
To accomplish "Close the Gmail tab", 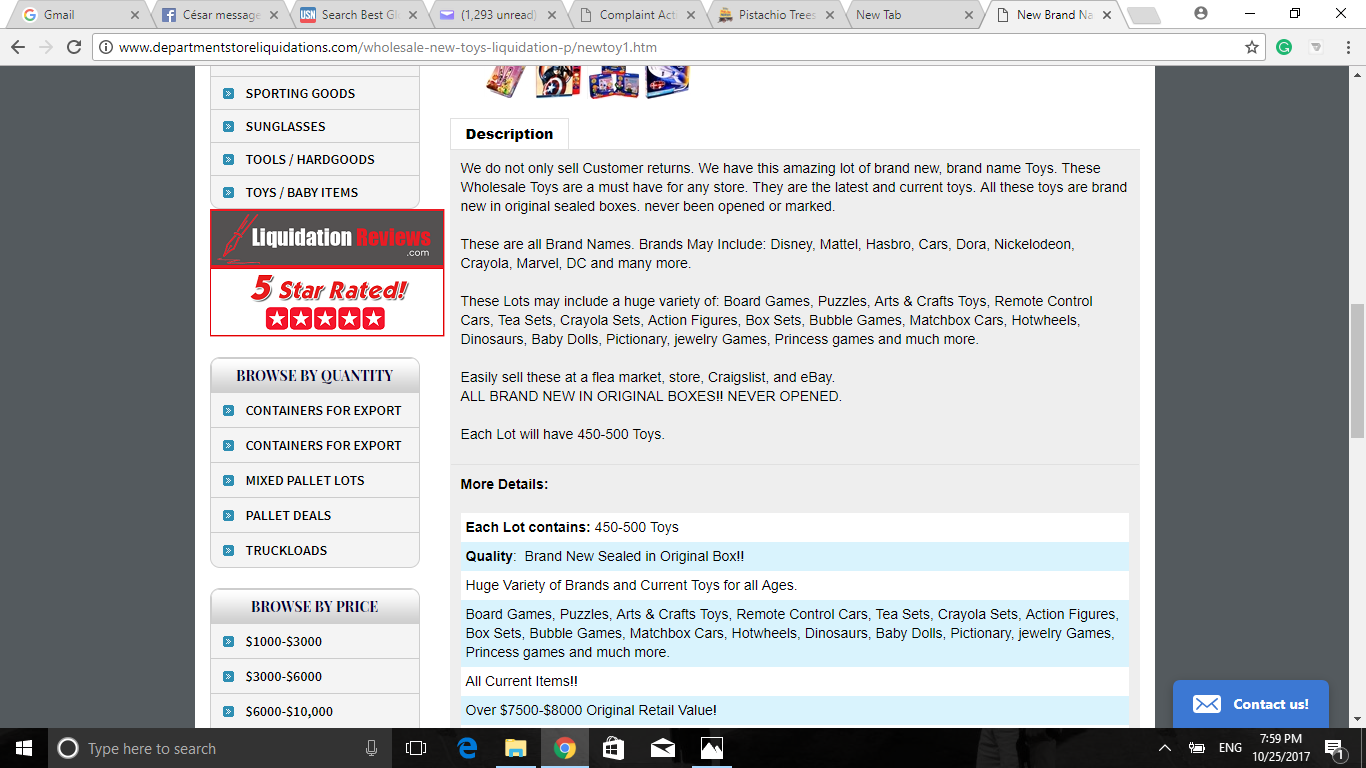I will tap(135, 15).
